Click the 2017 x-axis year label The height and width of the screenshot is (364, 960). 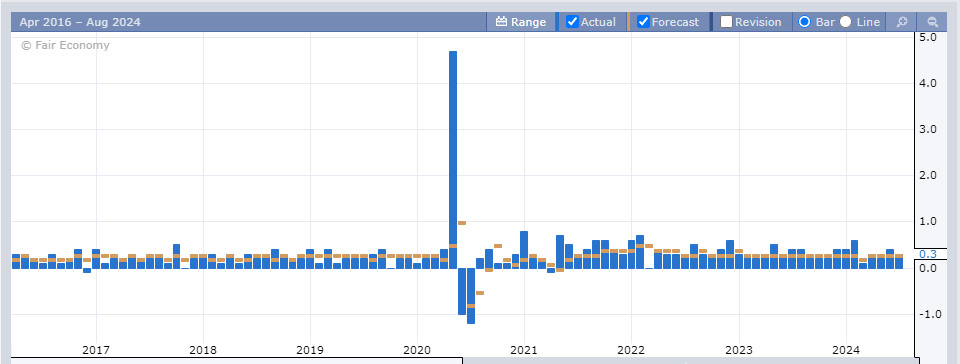tap(96, 351)
